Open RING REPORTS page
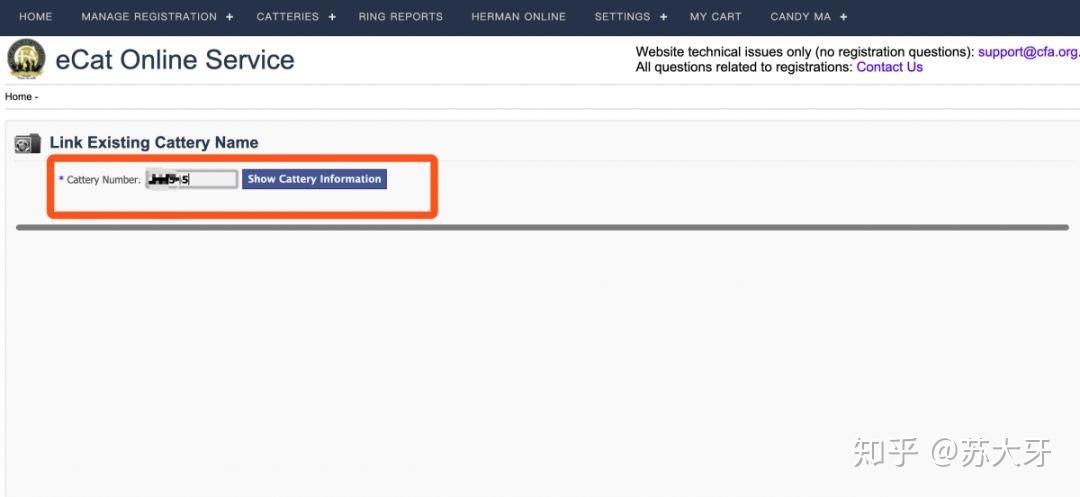This screenshot has height=497, width=1080. [x=401, y=17]
